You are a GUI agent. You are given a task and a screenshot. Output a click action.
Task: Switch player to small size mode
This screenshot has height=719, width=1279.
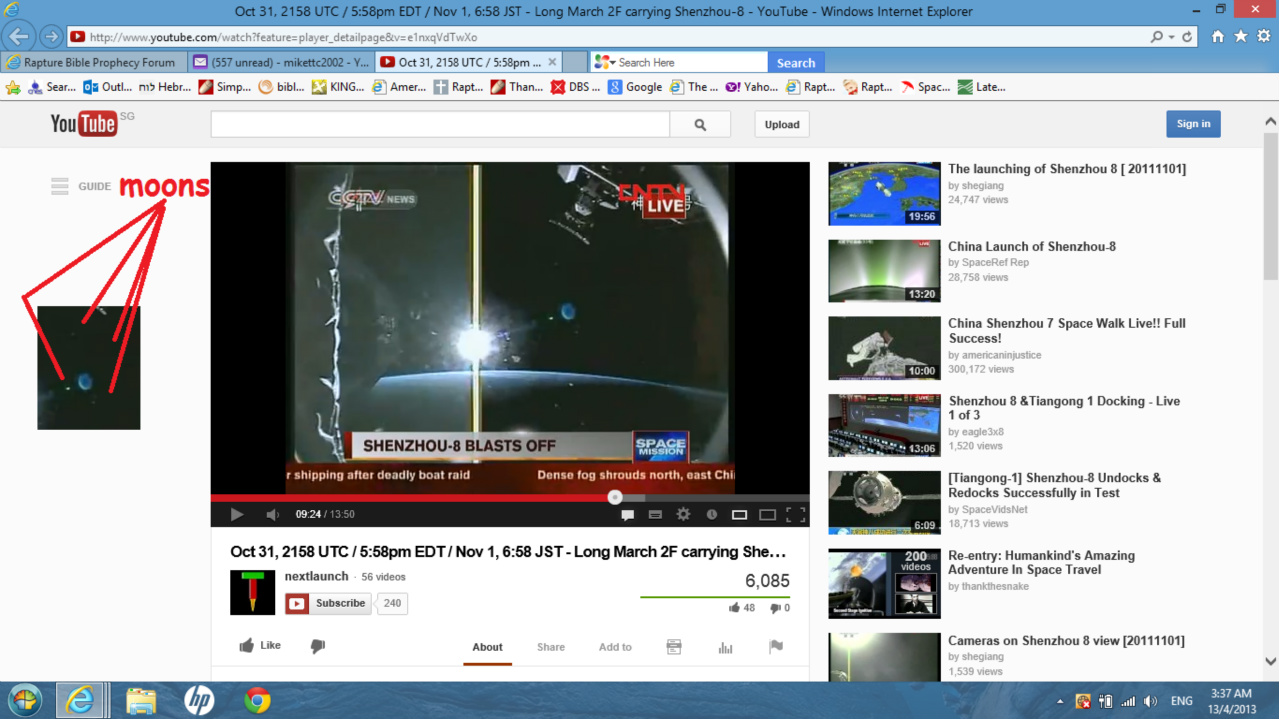(x=740, y=515)
